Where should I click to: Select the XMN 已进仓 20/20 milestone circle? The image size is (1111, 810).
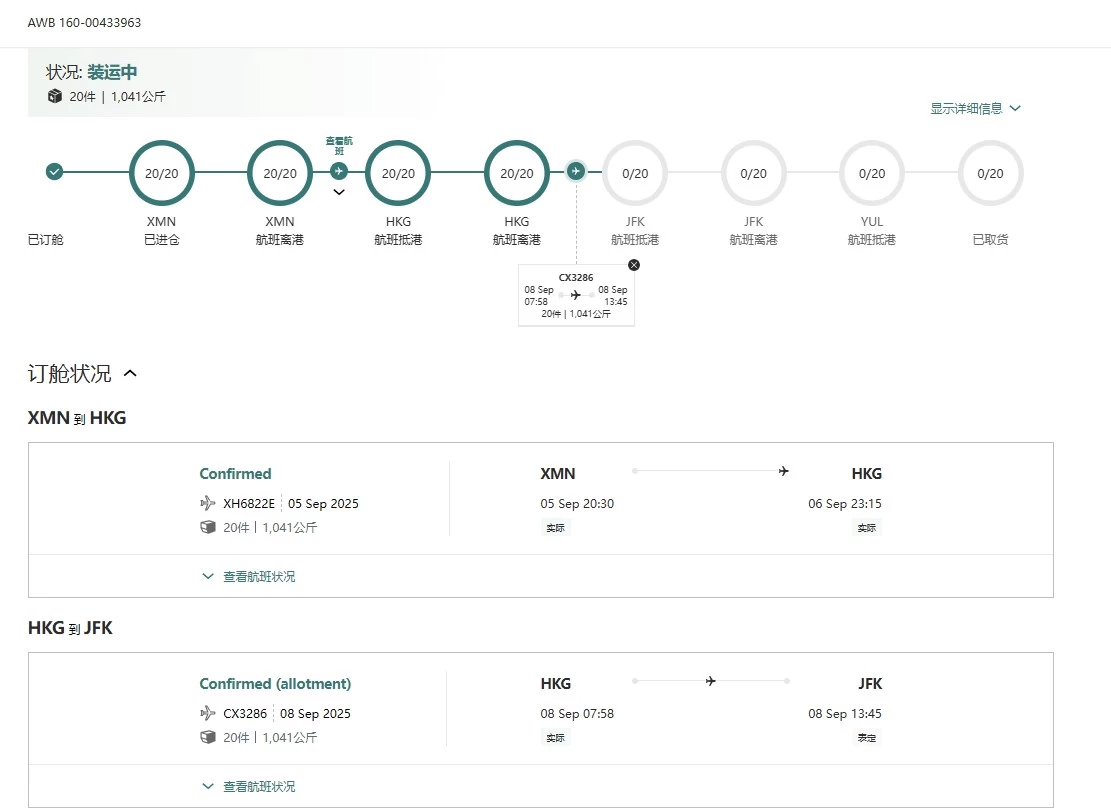[x=162, y=173]
